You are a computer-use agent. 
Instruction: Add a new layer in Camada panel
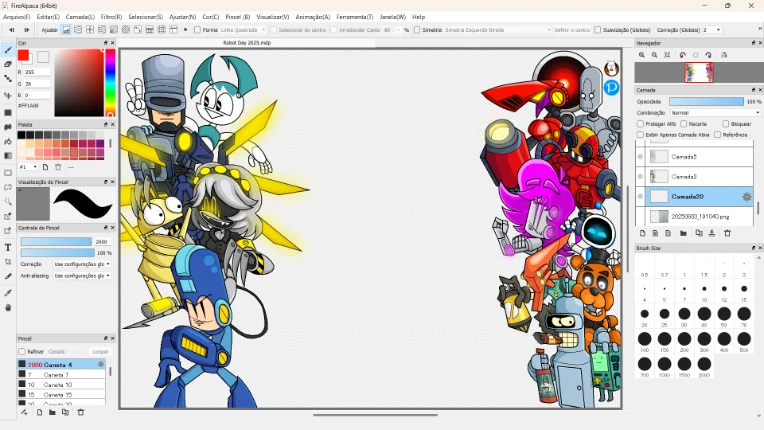coord(642,233)
